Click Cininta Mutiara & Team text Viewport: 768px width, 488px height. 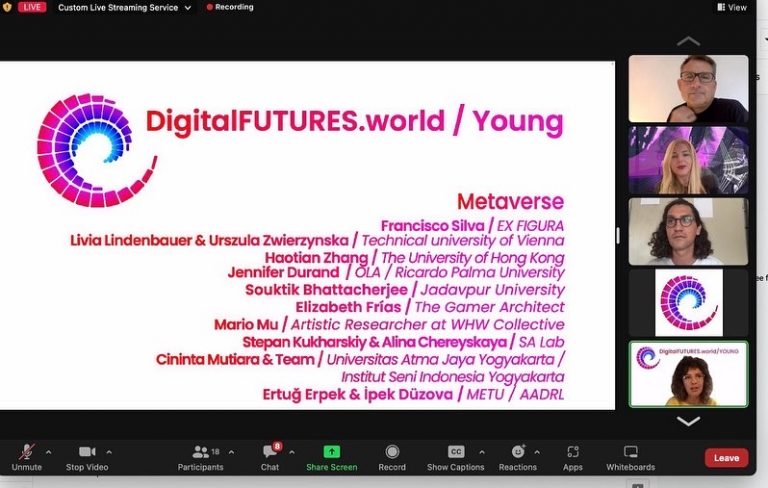(x=235, y=360)
